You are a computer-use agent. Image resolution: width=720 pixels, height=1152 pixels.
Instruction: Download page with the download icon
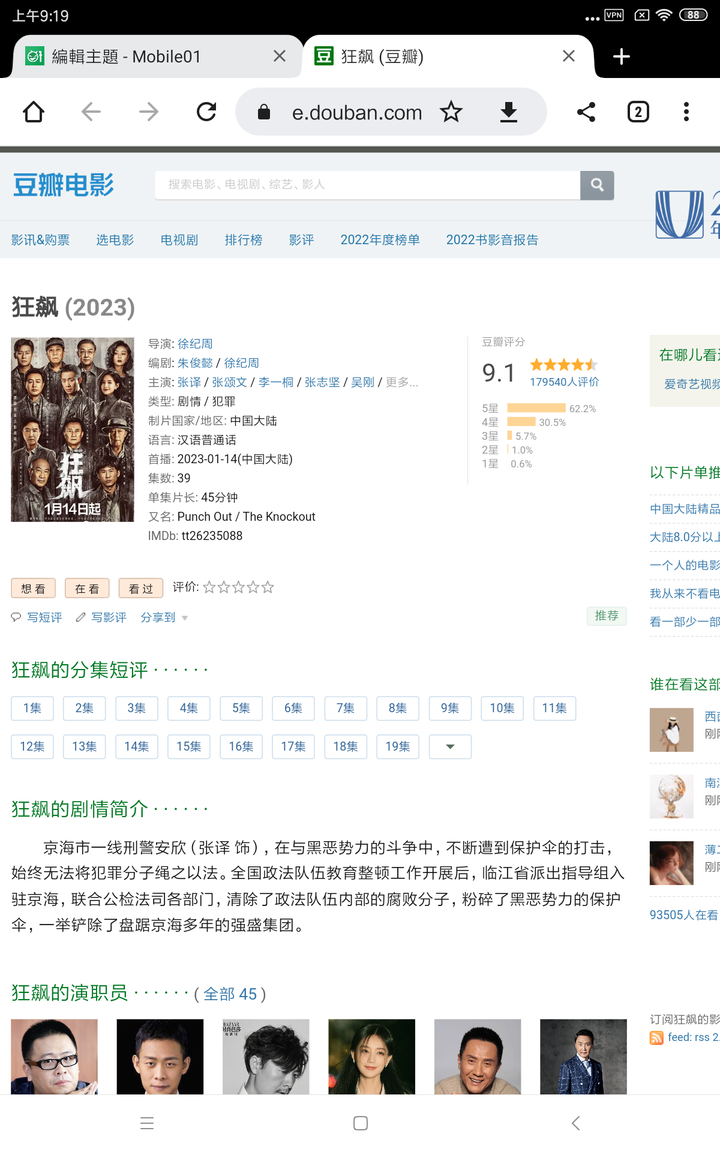[508, 112]
